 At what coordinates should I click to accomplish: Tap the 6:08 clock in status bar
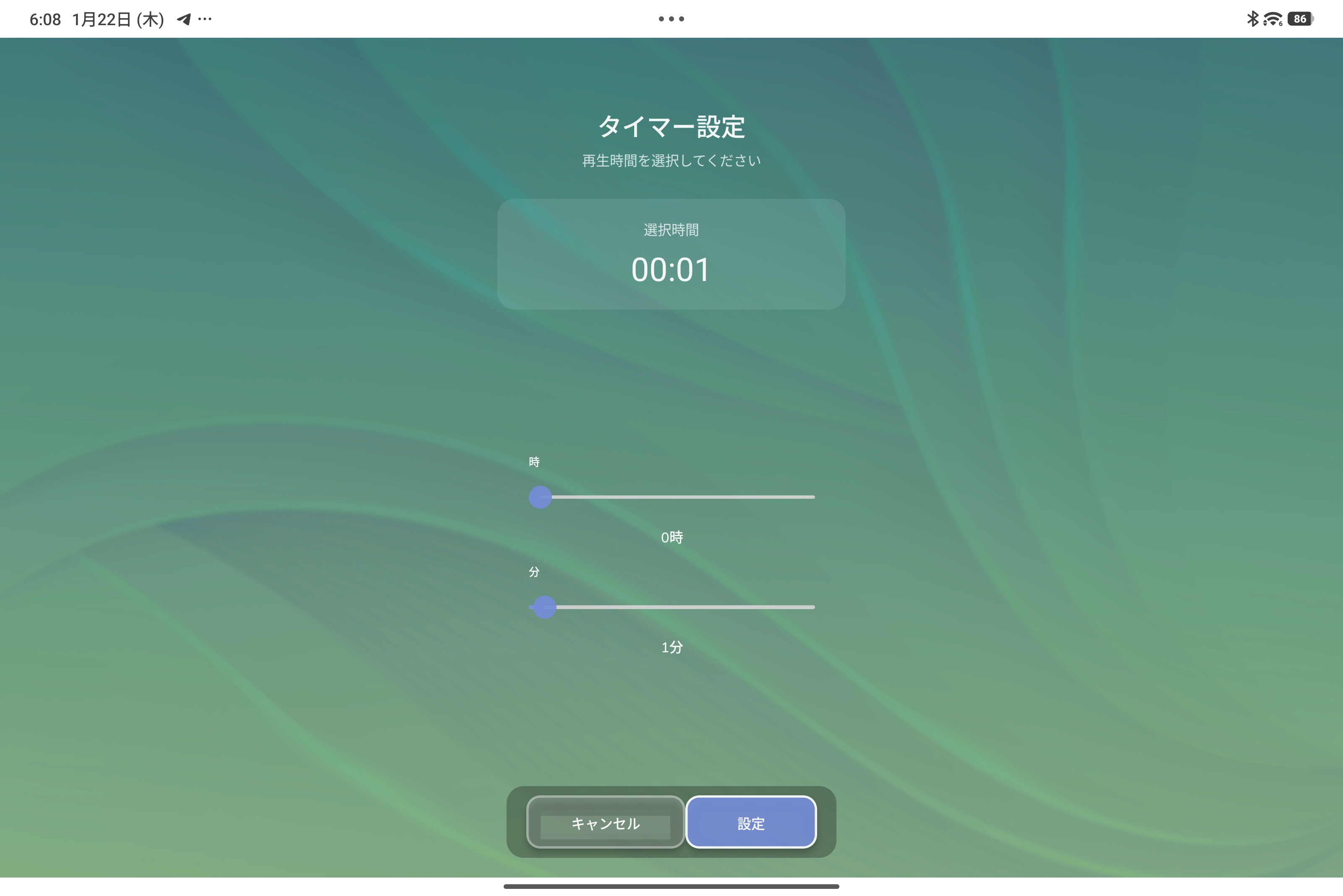point(45,19)
